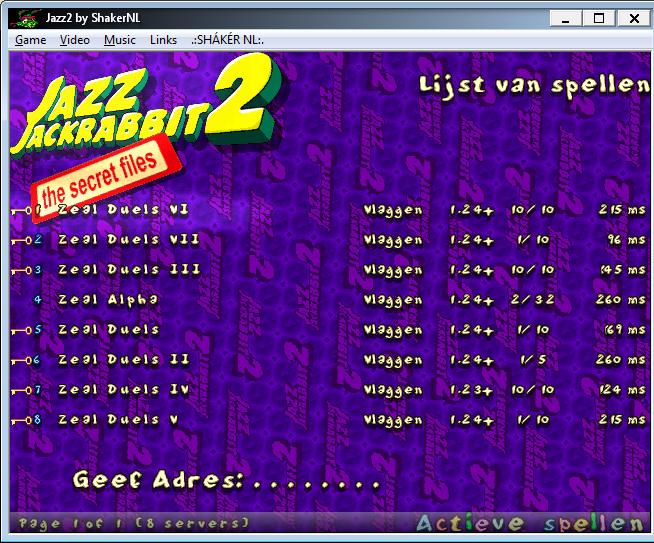Click the Actieve spellen label

click(x=530, y=523)
